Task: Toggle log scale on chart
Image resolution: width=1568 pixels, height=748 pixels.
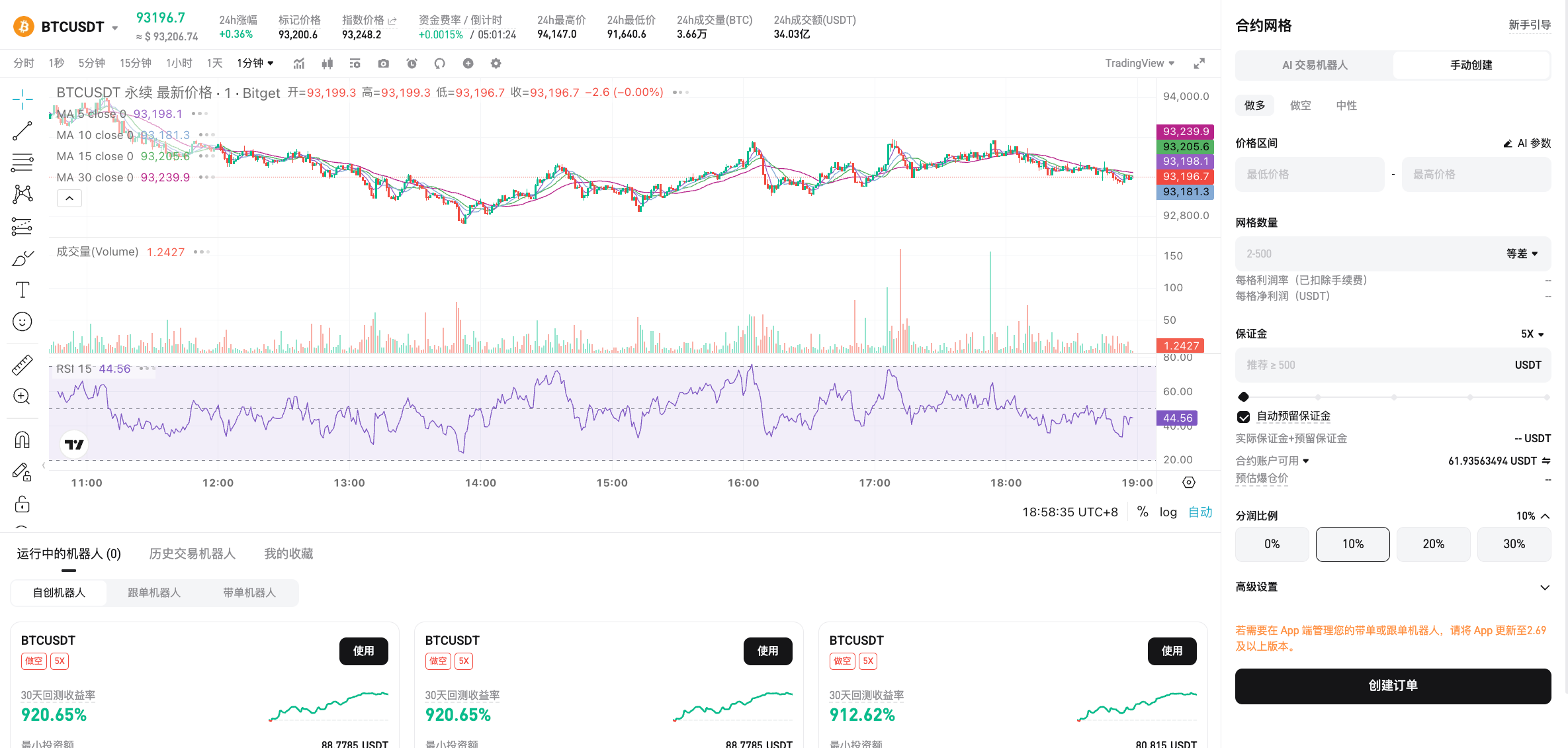Action: tap(1168, 512)
